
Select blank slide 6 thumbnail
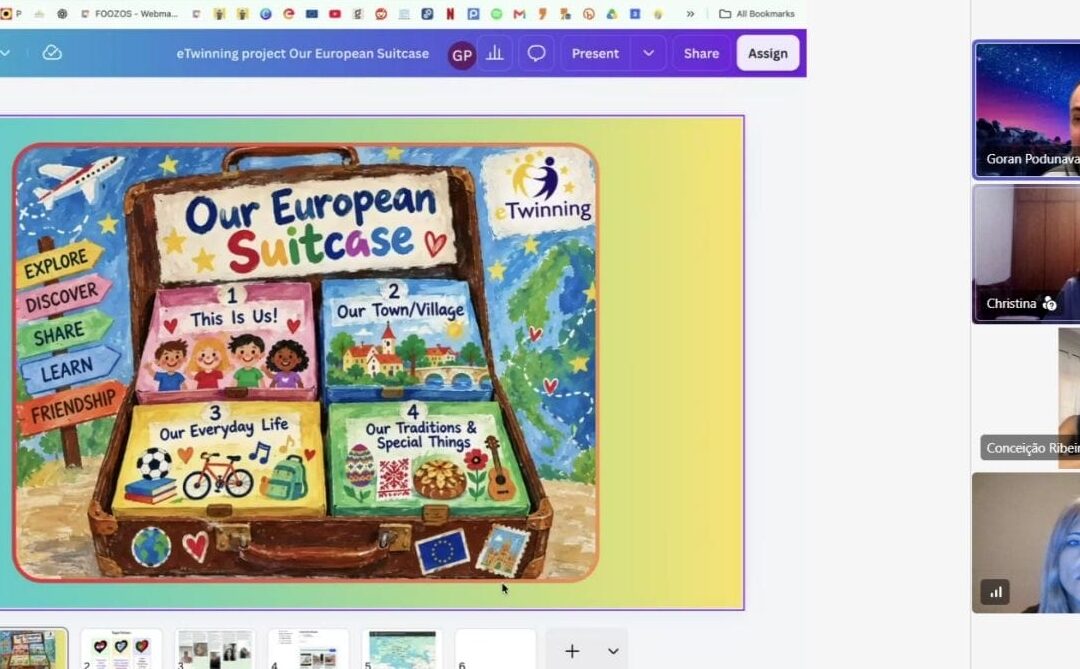(495, 649)
